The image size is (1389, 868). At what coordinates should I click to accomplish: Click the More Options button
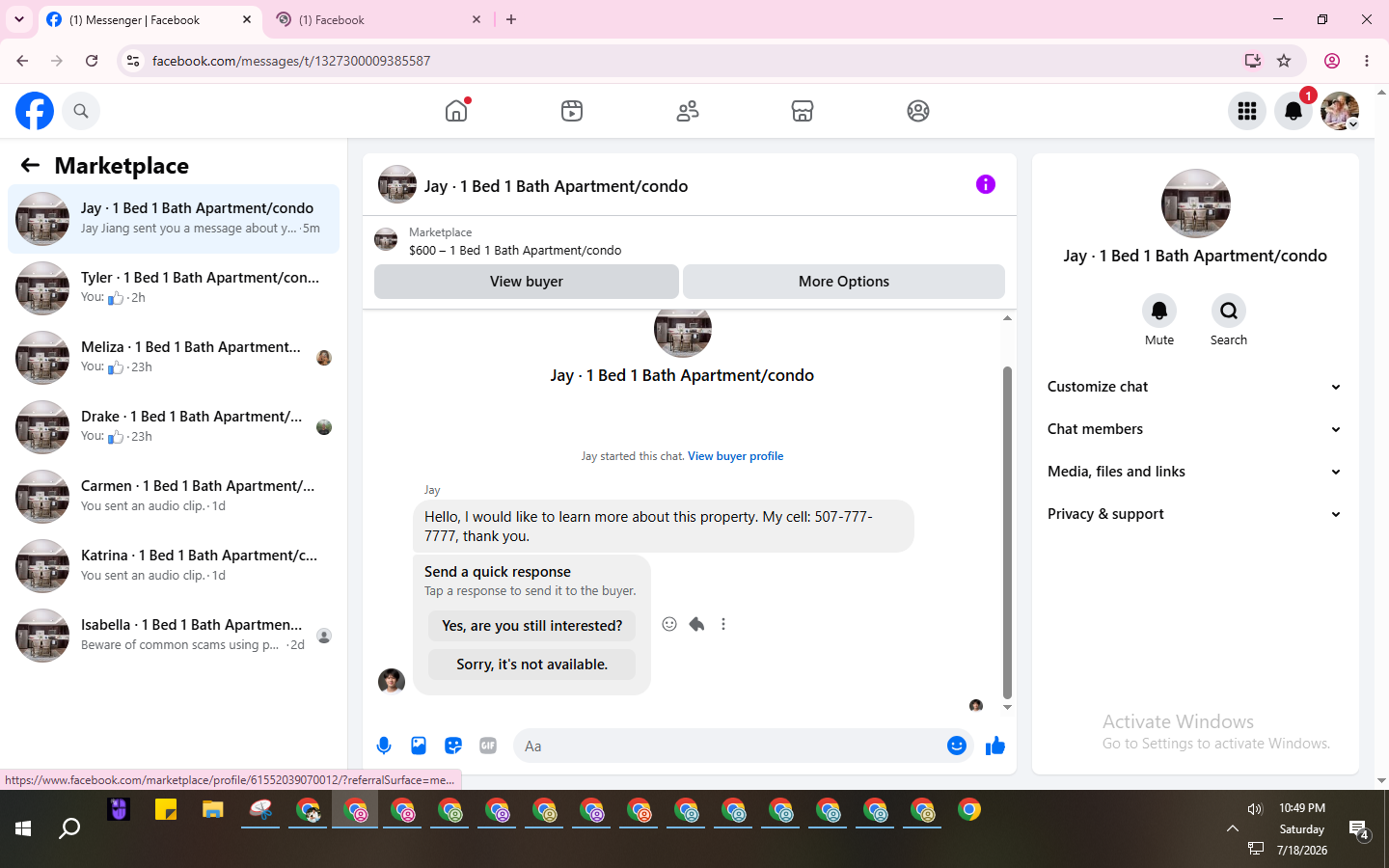pos(844,282)
